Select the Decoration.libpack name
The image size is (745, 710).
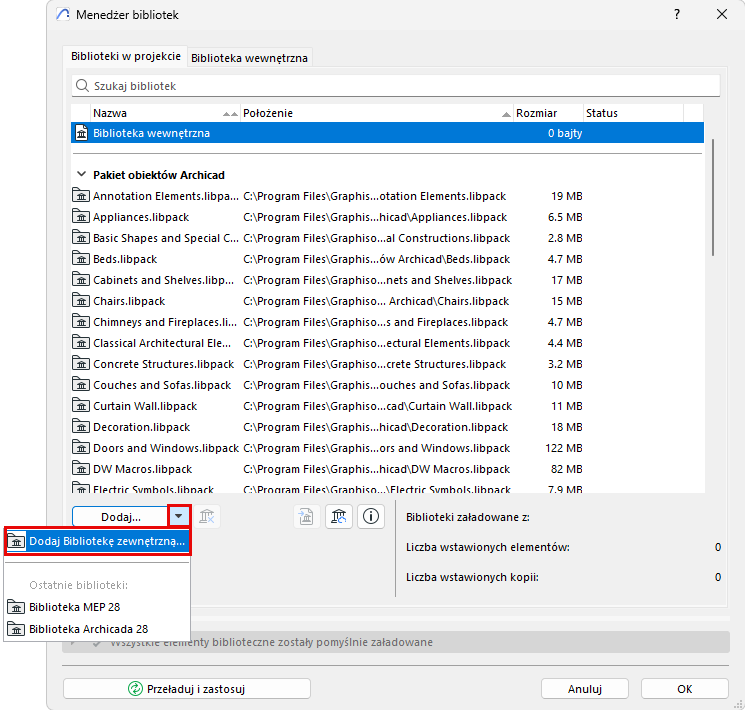(x=142, y=427)
